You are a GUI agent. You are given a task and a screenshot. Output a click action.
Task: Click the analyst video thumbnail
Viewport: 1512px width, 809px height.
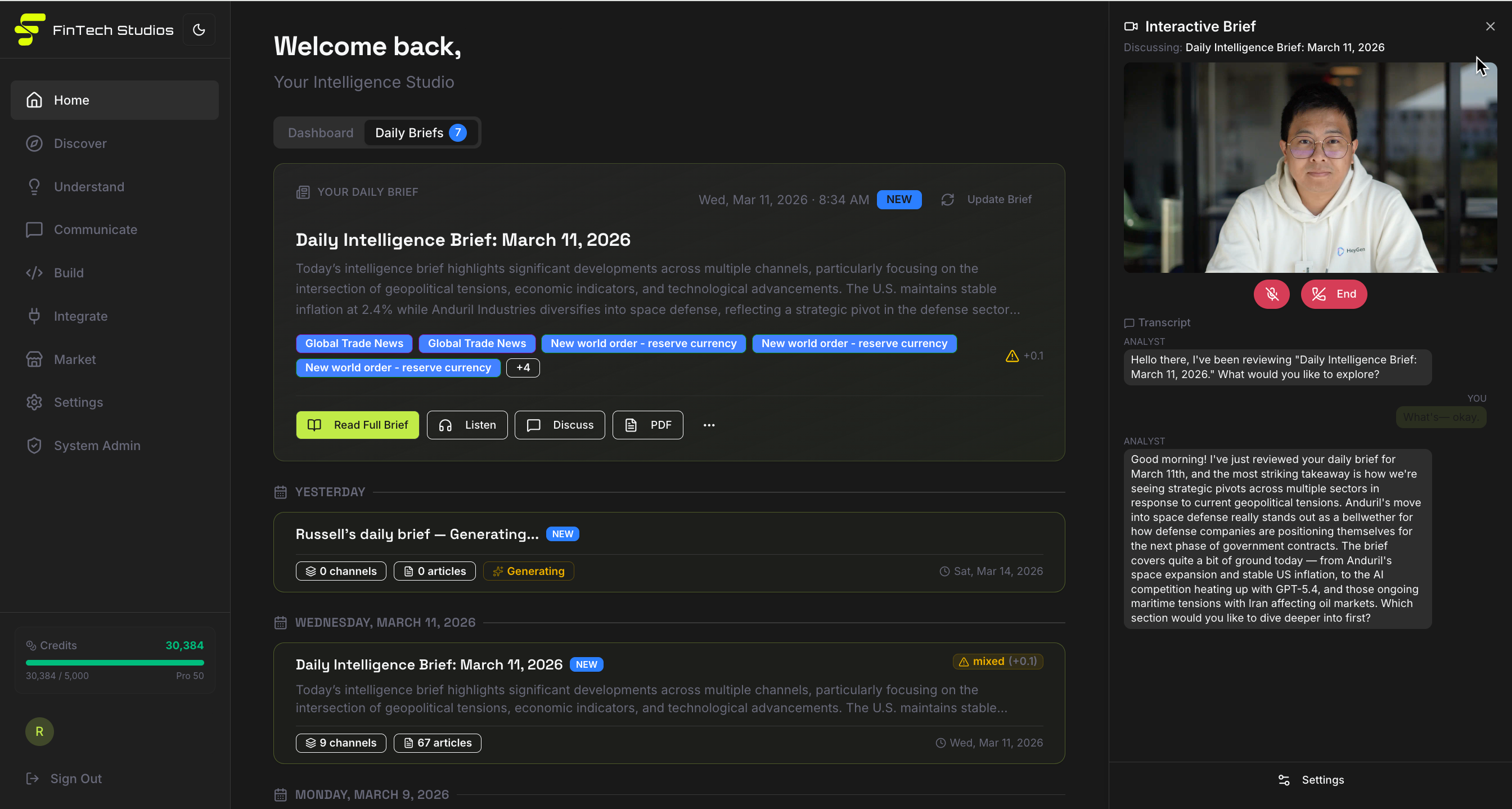(1309, 167)
